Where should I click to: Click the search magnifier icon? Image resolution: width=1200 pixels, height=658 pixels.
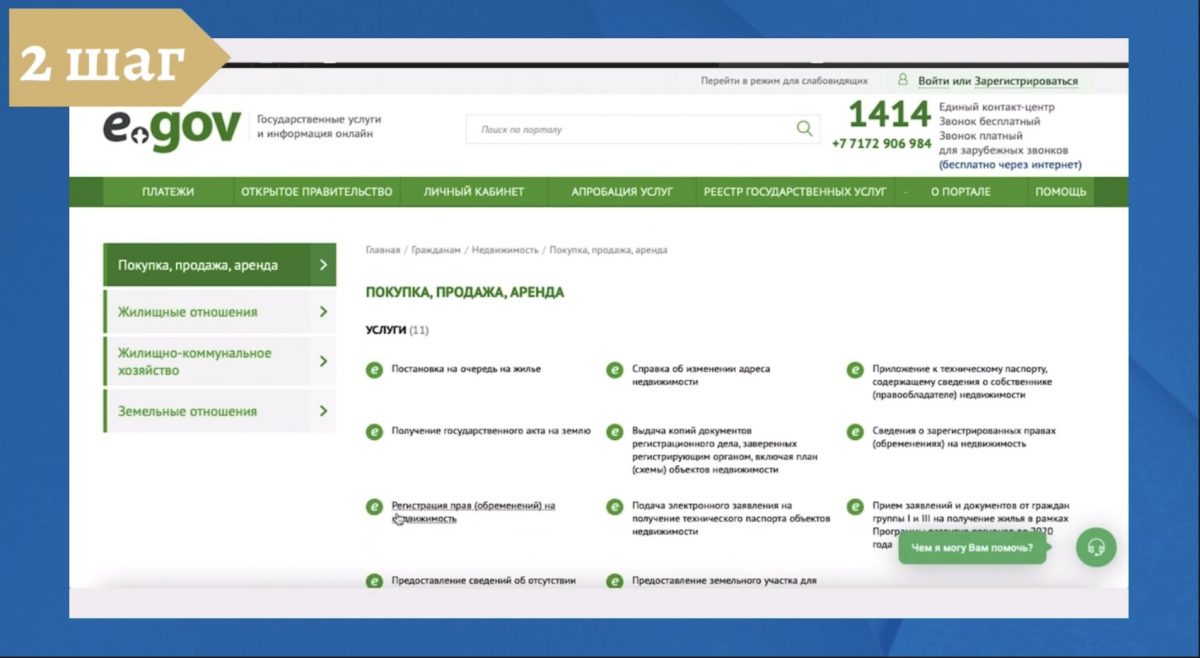(x=804, y=128)
